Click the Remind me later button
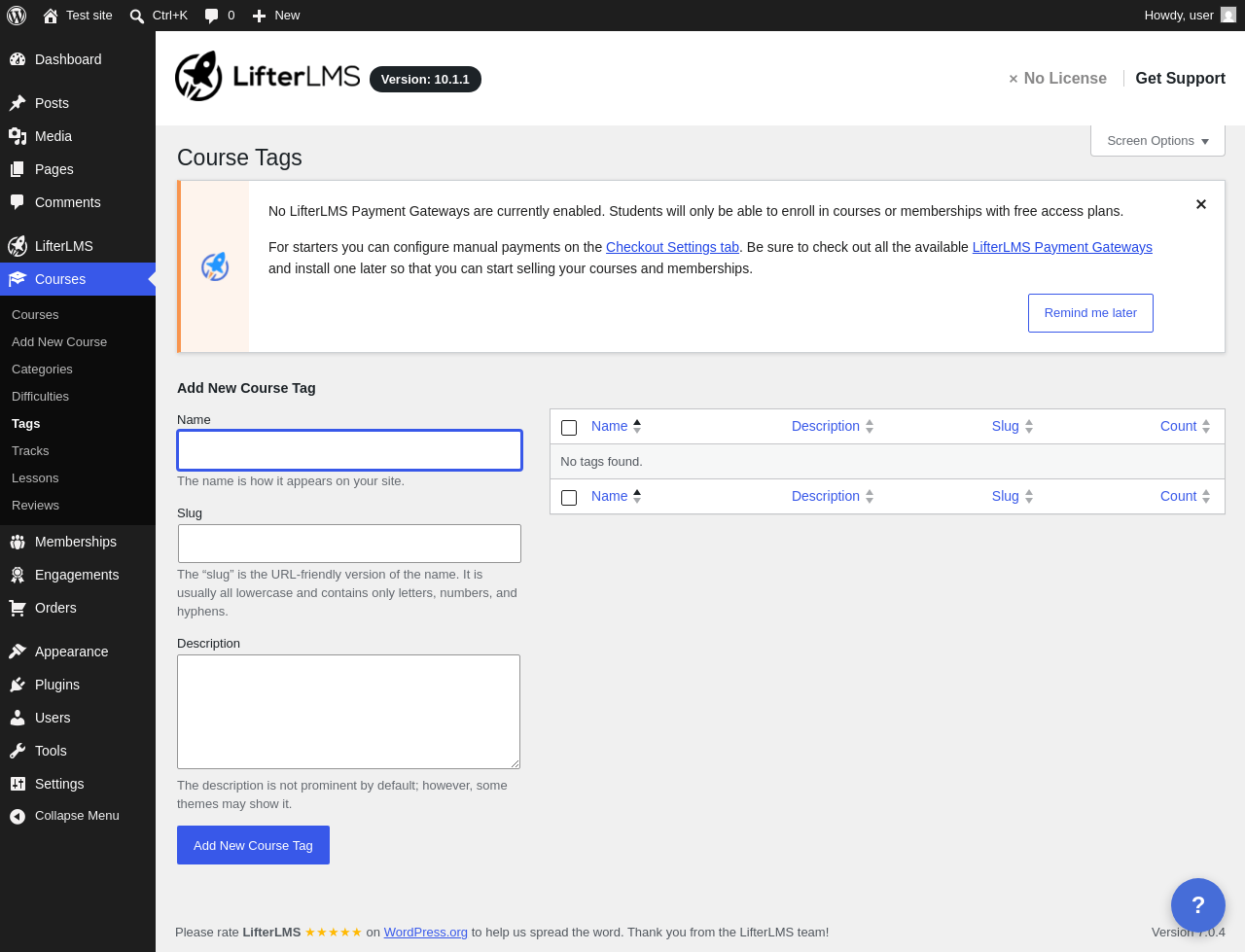 1090,313
